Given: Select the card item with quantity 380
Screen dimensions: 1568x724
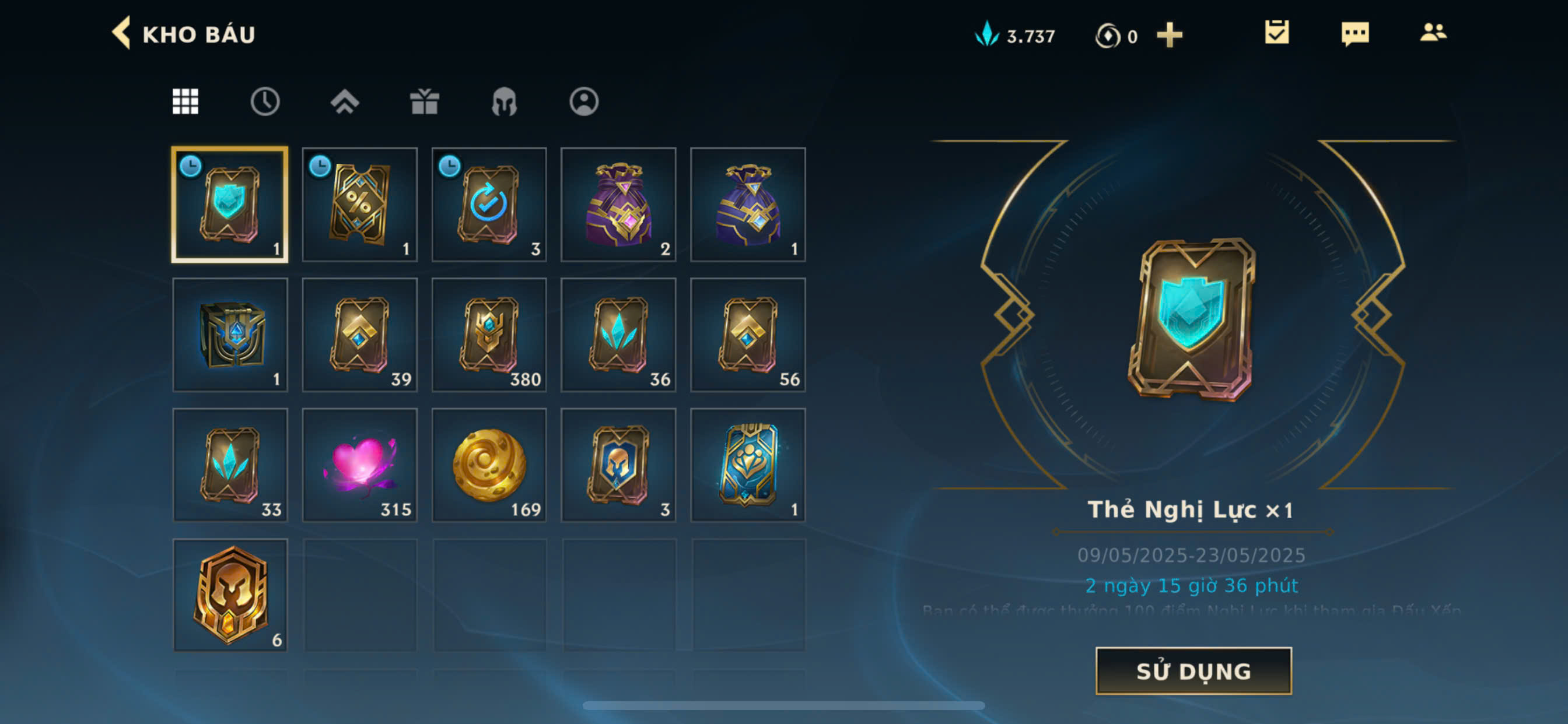Looking at the screenshot, I should tap(489, 335).
